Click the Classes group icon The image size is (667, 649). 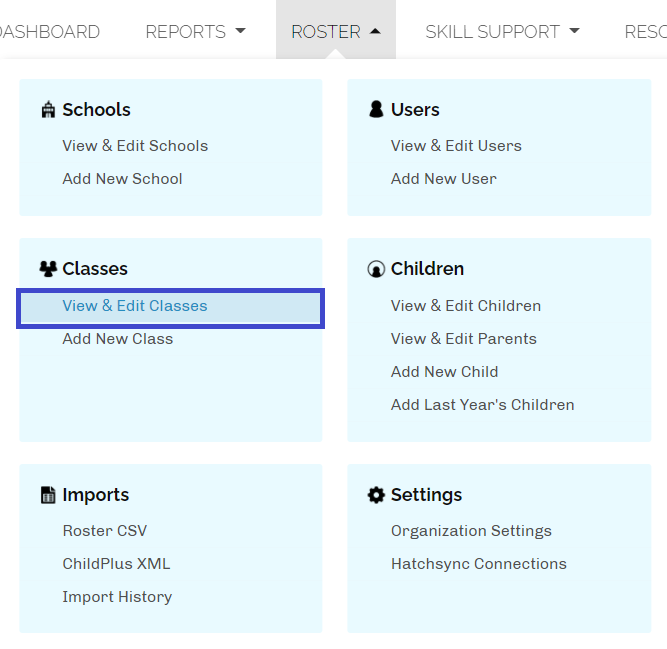48,269
